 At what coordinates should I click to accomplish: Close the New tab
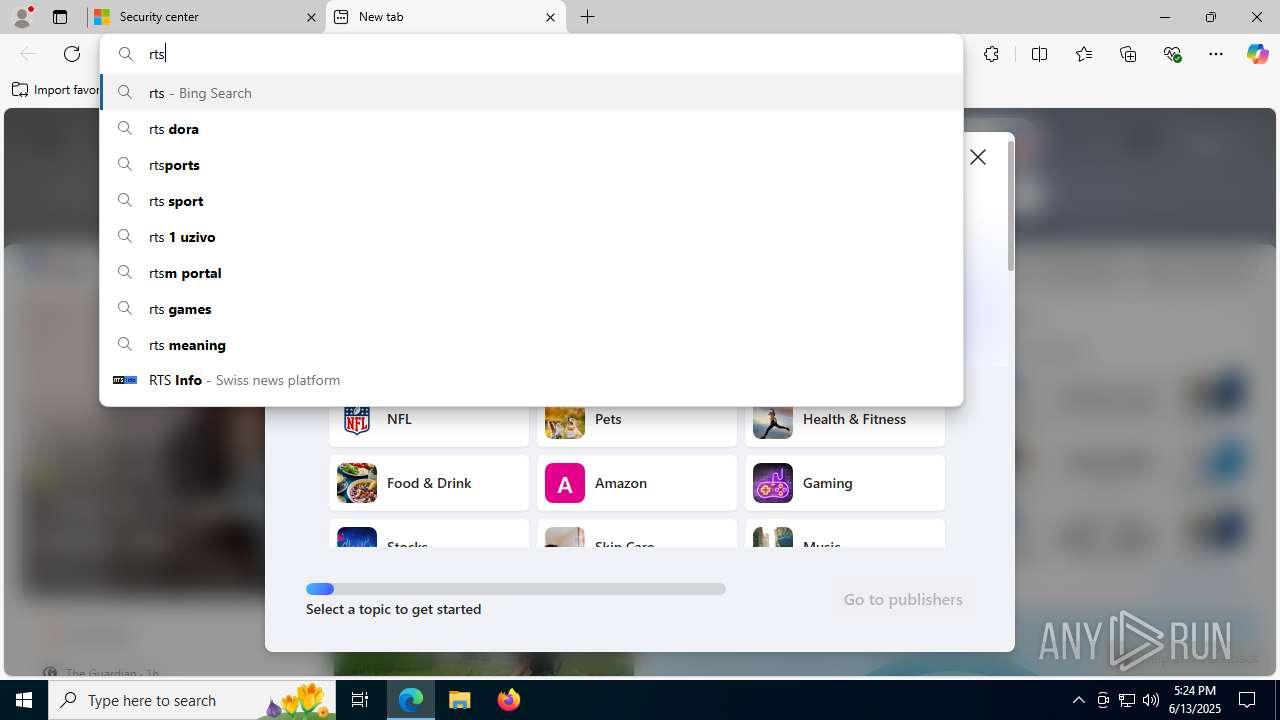click(x=550, y=17)
